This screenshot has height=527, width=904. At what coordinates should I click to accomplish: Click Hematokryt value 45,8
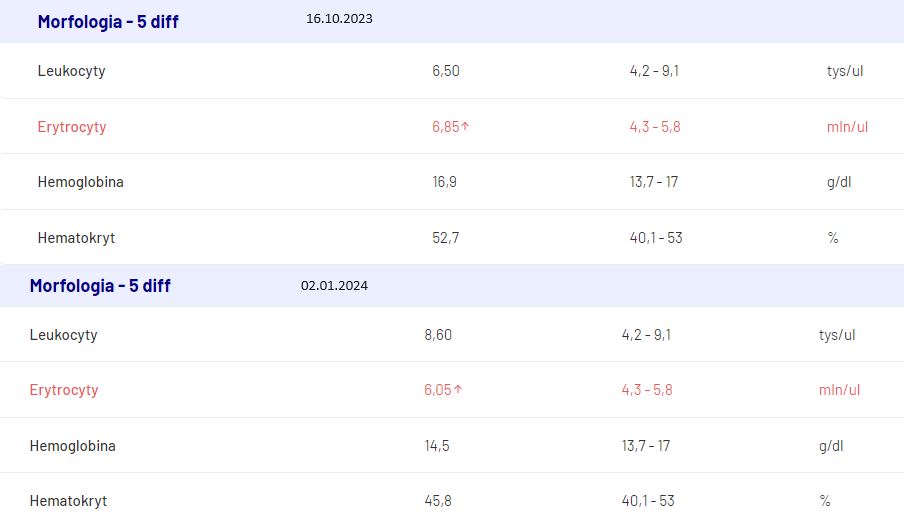[x=438, y=500]
